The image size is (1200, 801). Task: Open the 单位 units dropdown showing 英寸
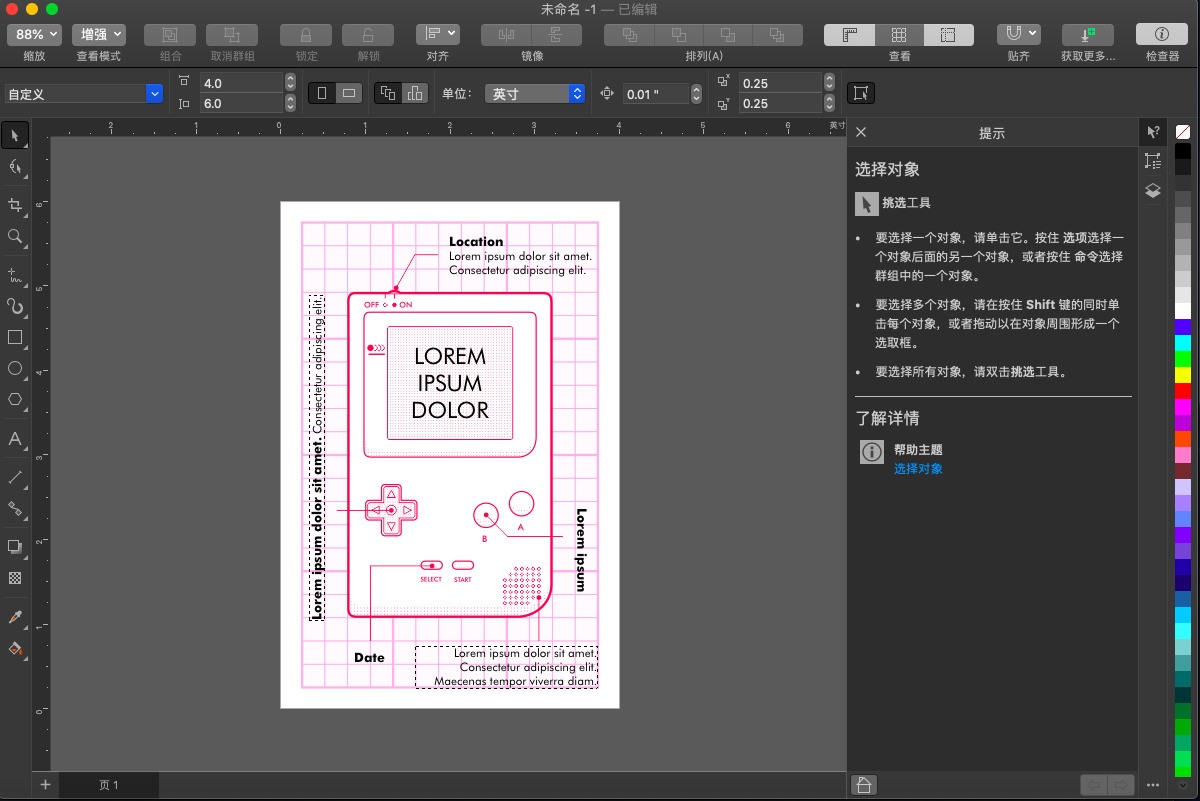[535, 92]
